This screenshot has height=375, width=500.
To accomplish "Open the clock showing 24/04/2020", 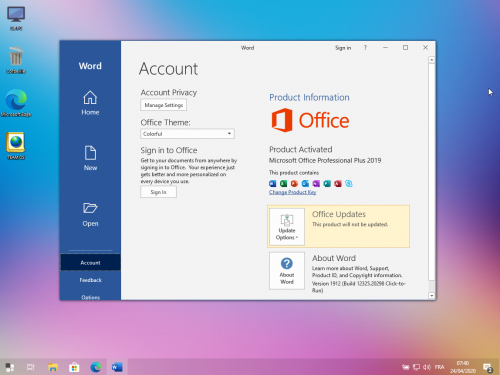I will click(x=463, y=367).
